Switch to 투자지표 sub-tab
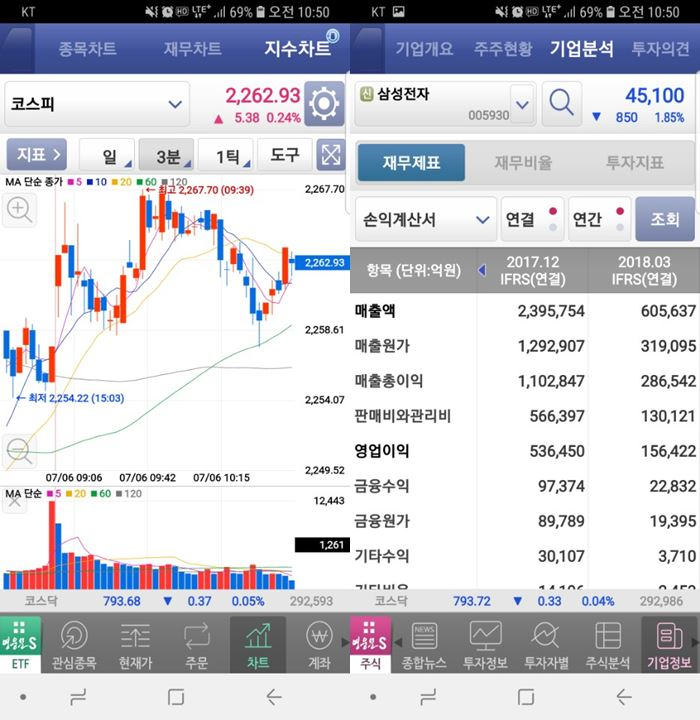Viewport: 700px width, 720px height. click(635, 163)
